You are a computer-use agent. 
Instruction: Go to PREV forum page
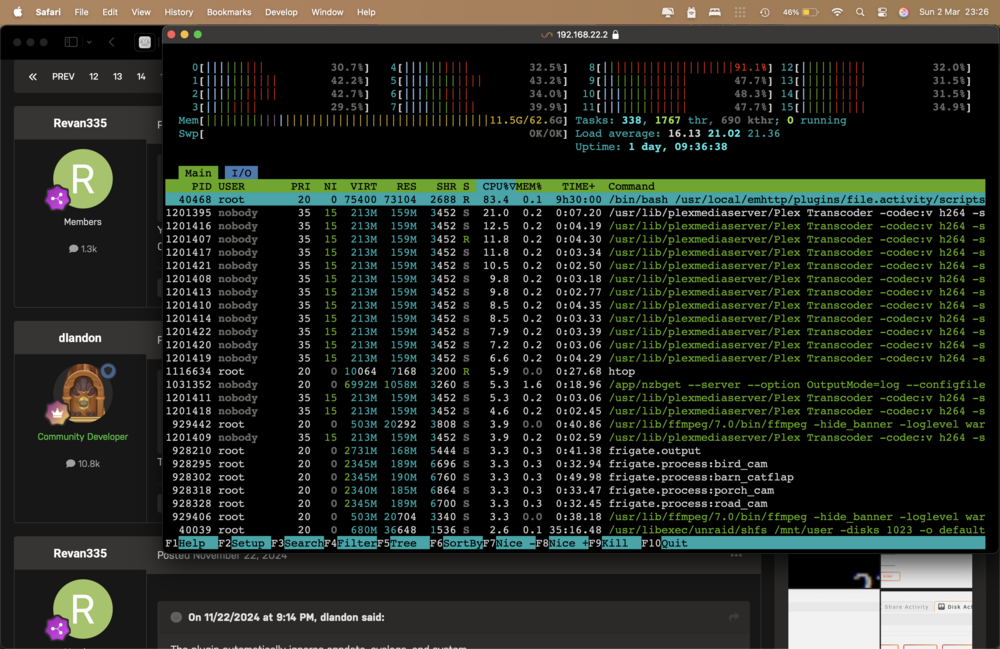63,77
